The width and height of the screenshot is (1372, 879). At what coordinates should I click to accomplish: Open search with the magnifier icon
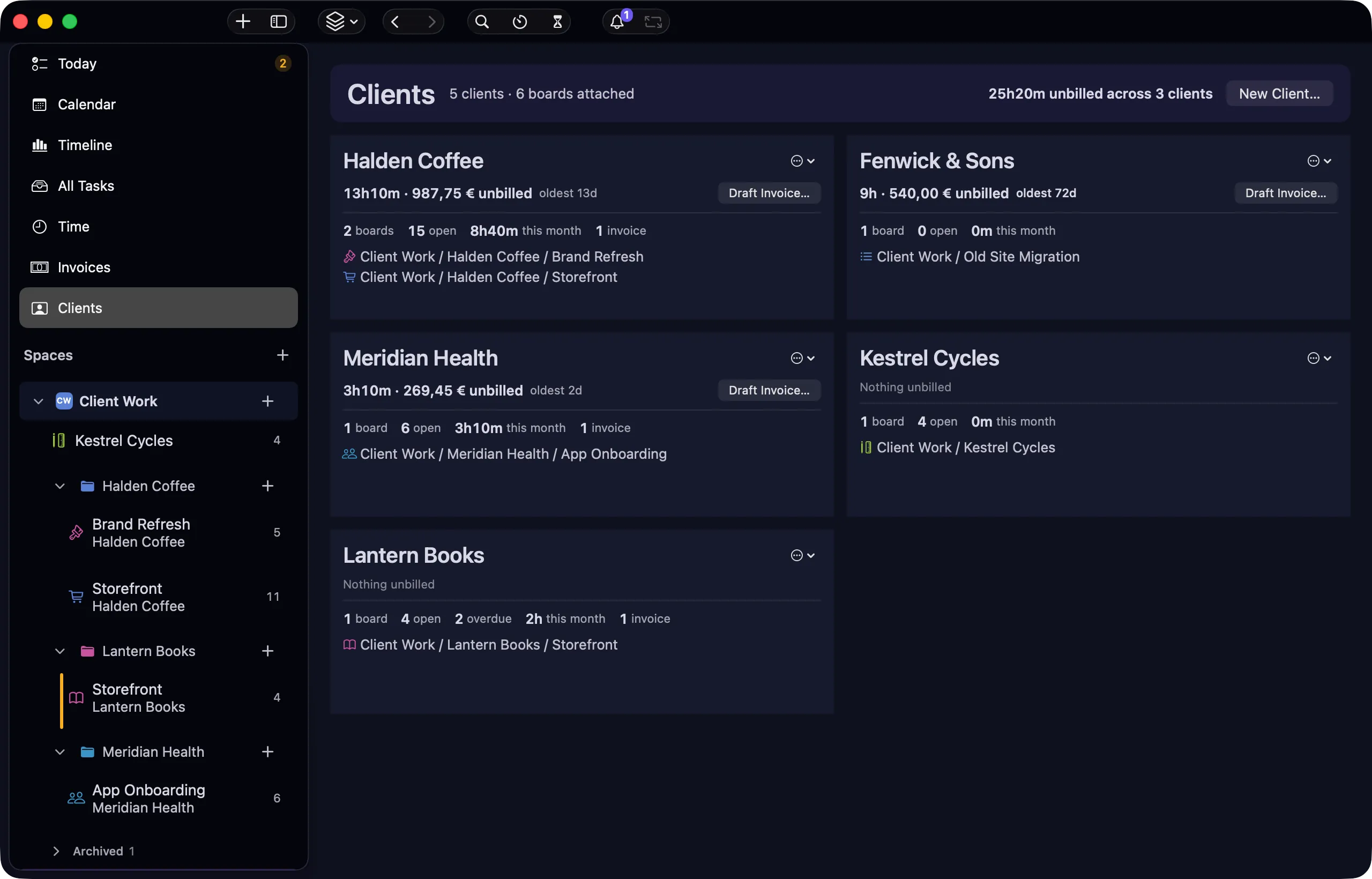(482, 21)
